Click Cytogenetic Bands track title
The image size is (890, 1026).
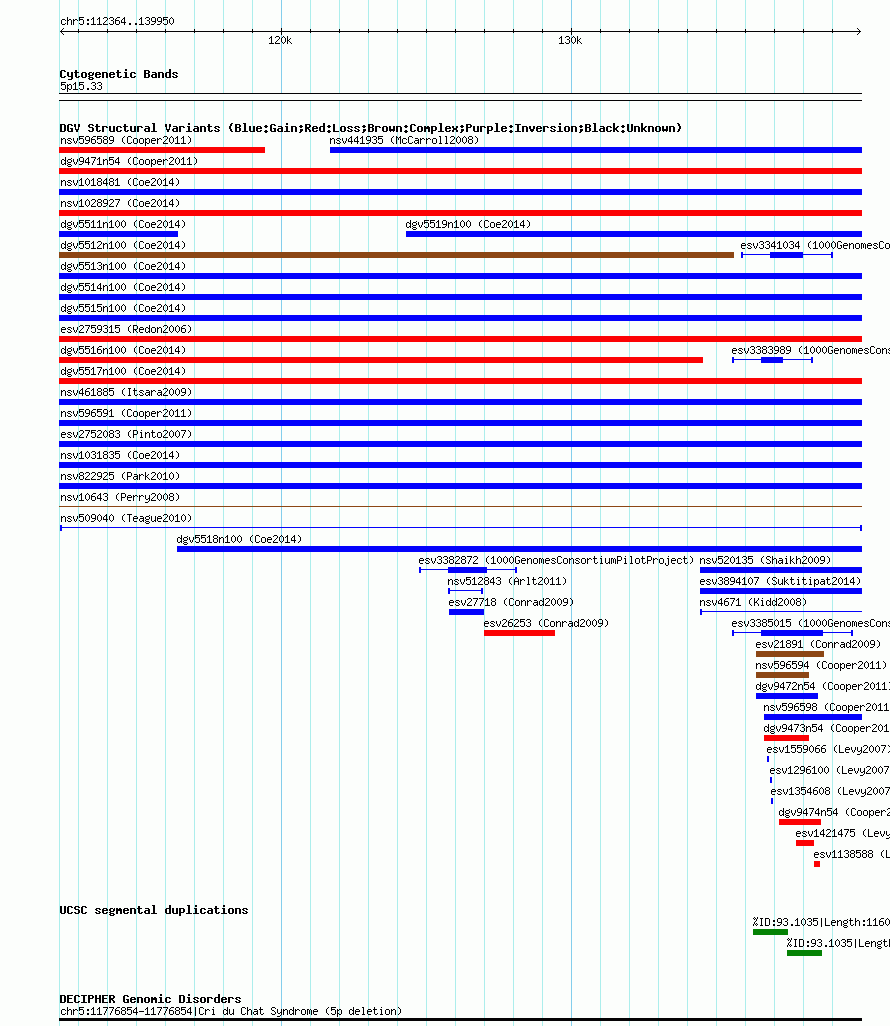(118, 74)
